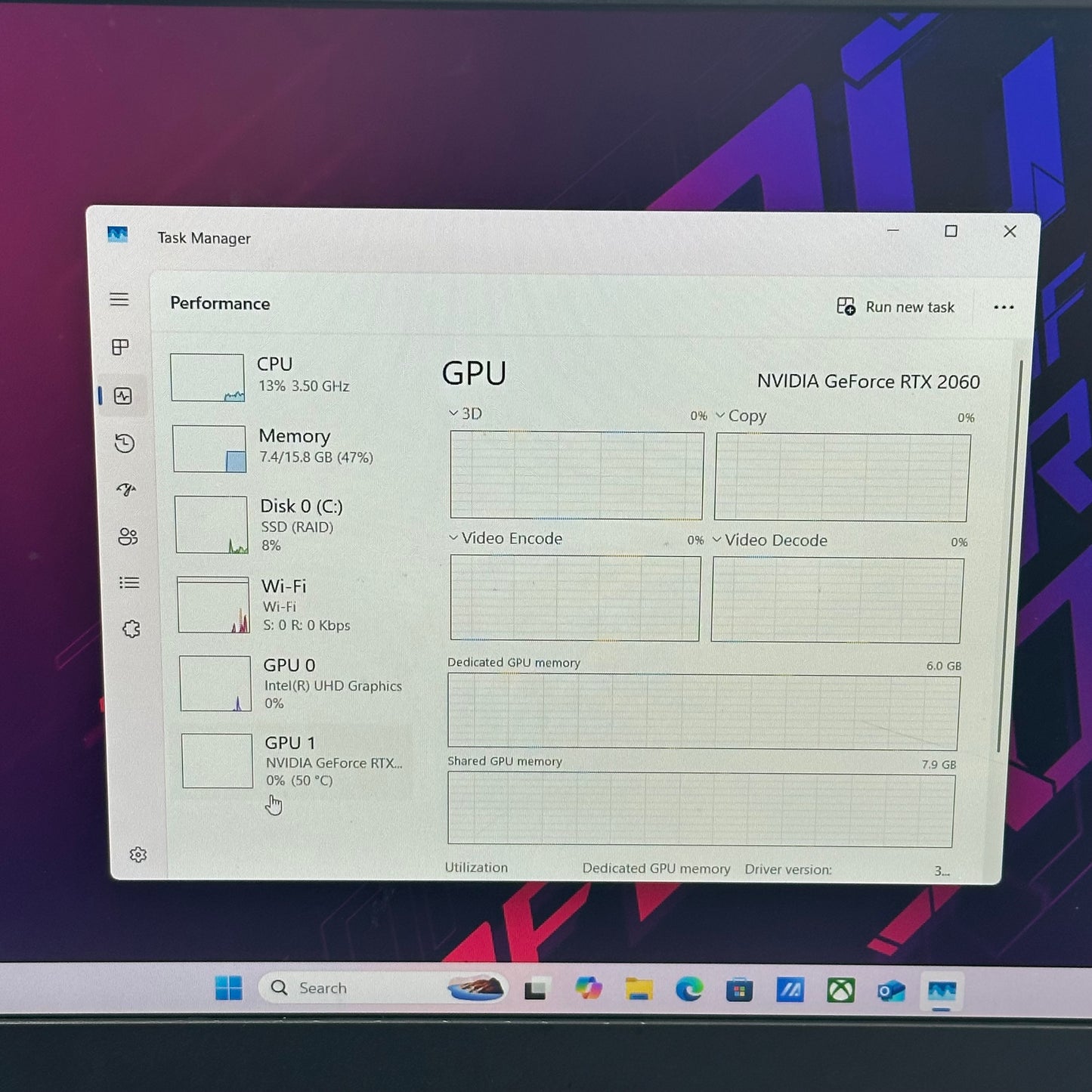The image size is (1092, 1092).
Task: Click the Task Manager taskbar icon
Action: click(942, 991)
